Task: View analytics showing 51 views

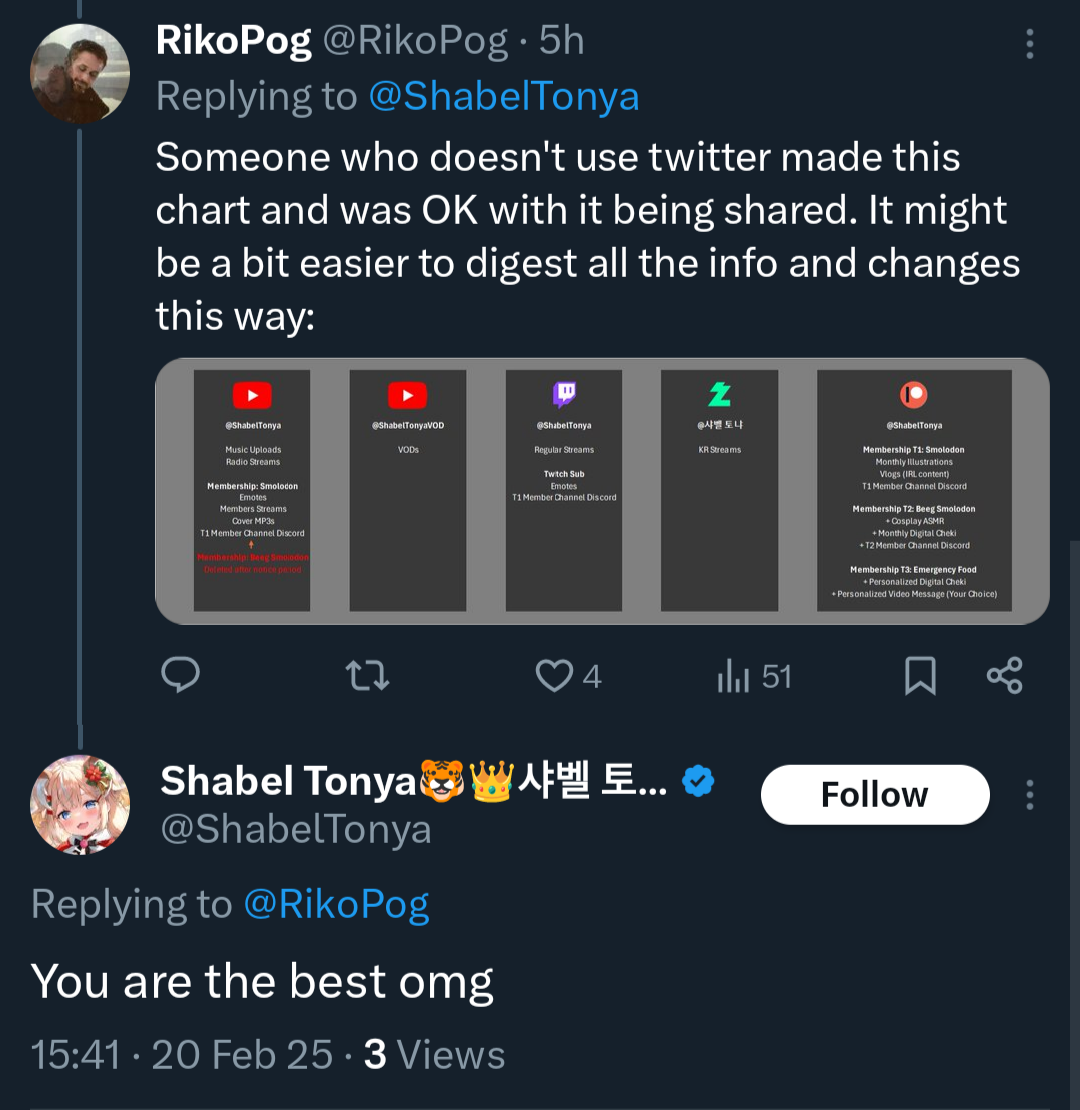Action: pyautogui.click(x=735, y=677)
